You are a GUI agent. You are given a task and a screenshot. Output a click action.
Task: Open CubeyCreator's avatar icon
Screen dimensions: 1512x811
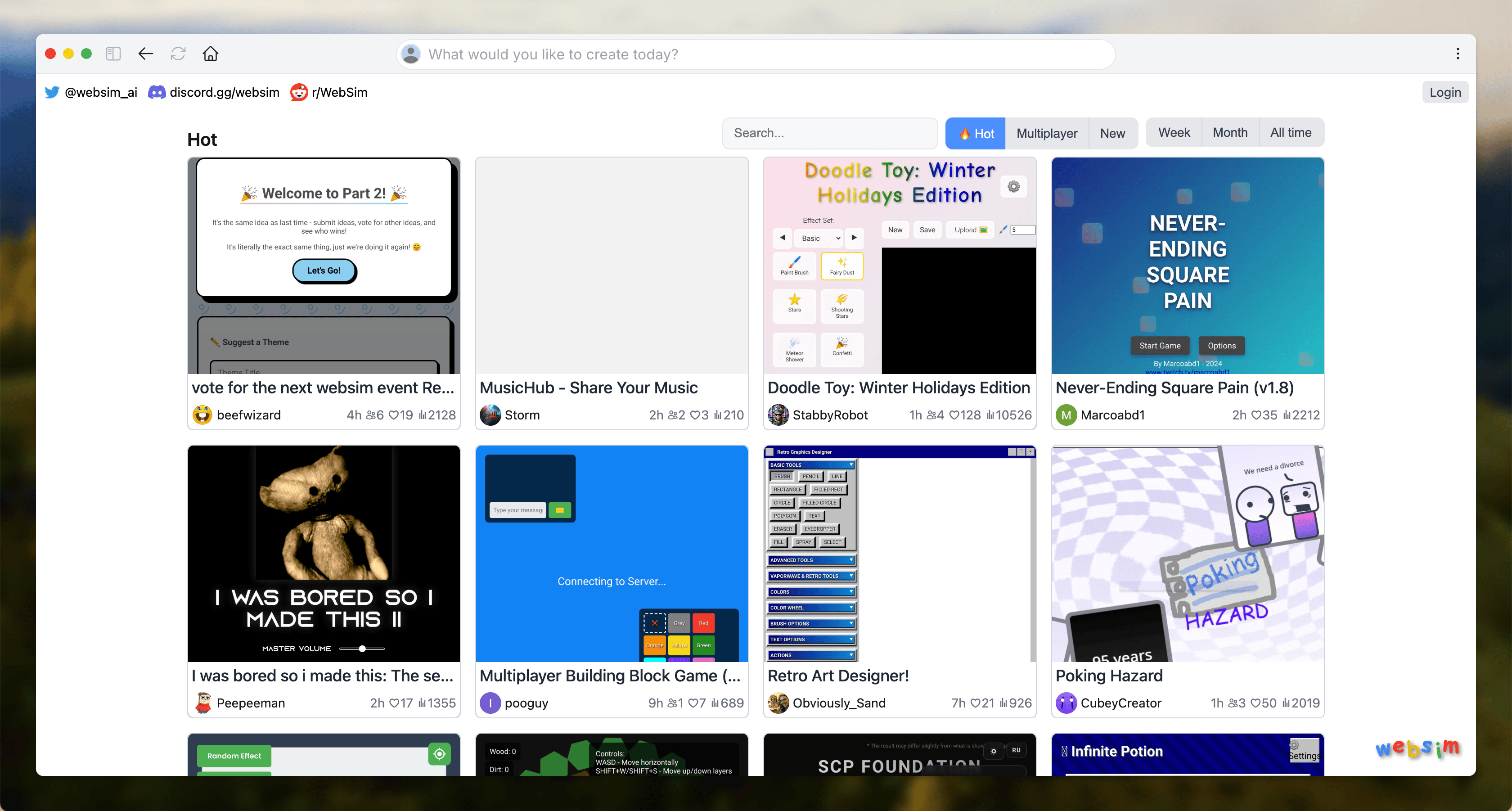coord(1066,703)
